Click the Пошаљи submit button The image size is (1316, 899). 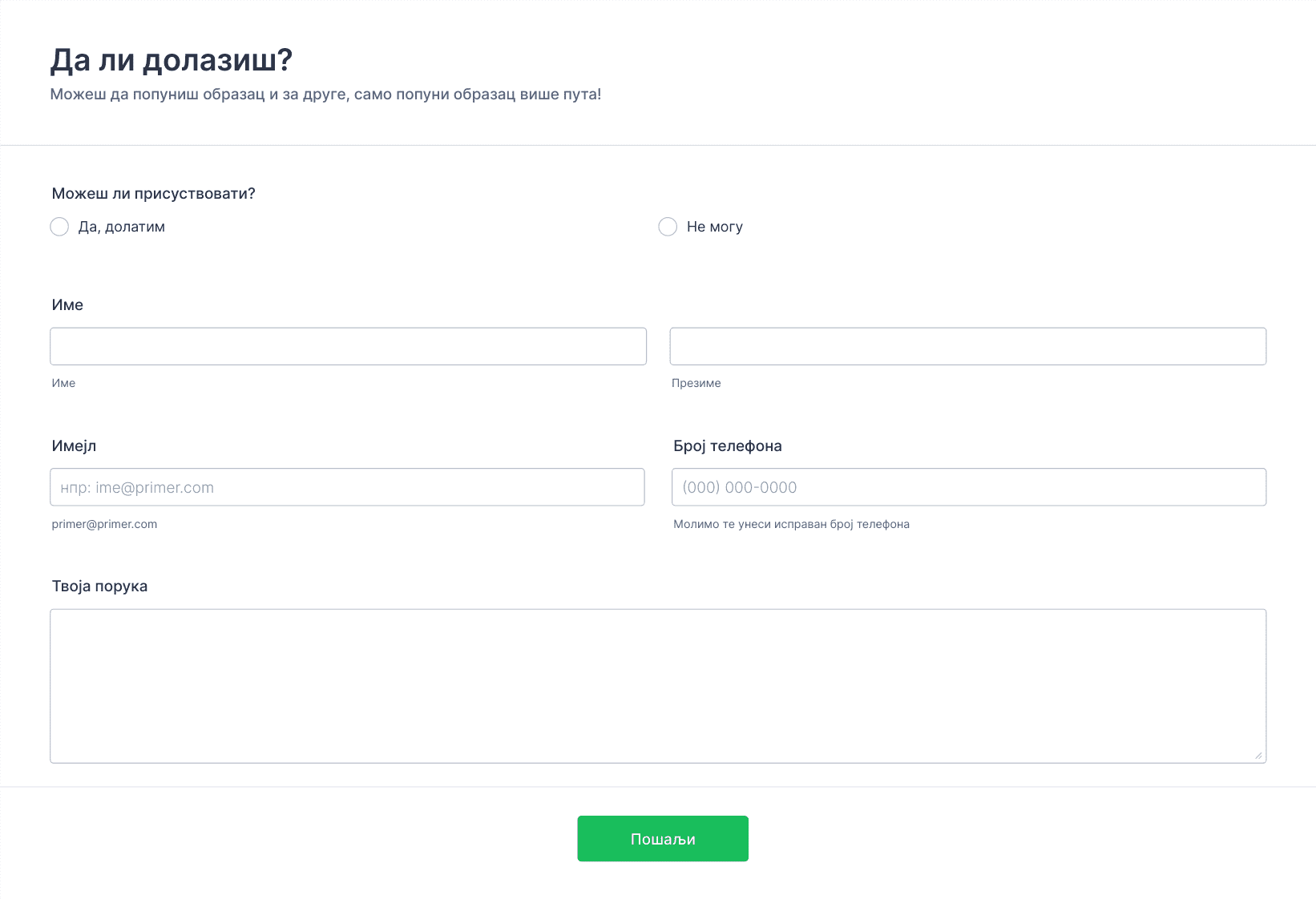point(663,839)
